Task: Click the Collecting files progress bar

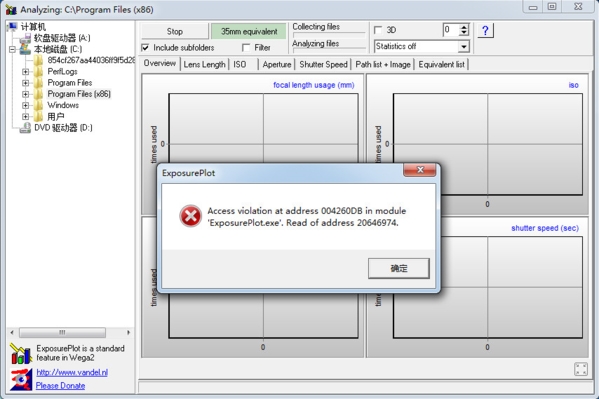Action: pyautogui.click(x=329, y=35)
